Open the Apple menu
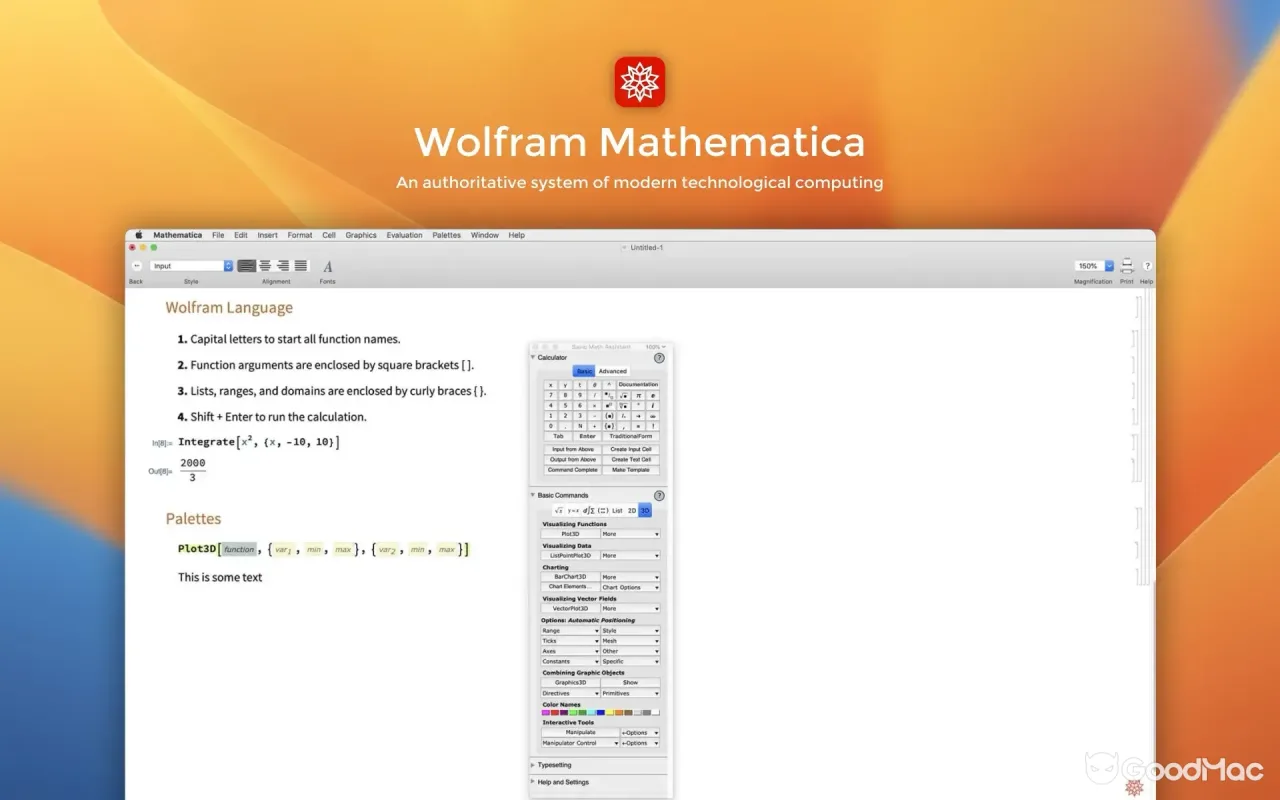 [139, 235]
